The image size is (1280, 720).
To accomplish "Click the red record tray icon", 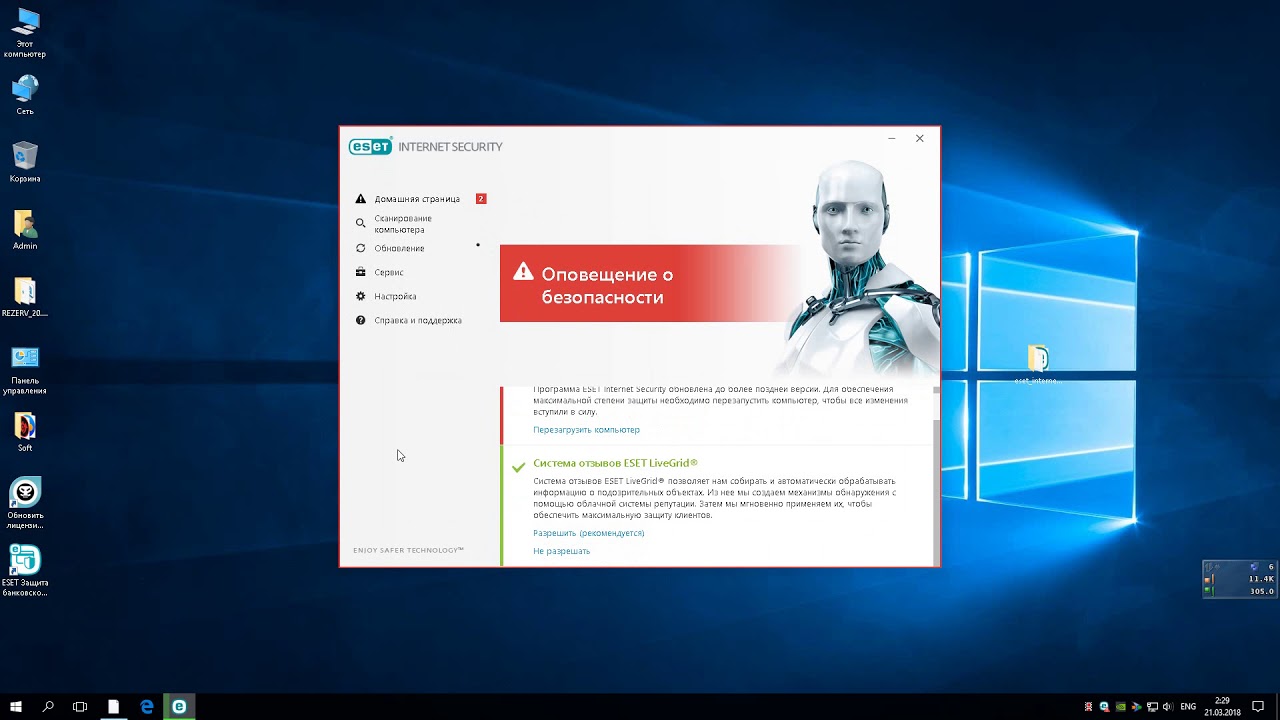I will 1088,707.
